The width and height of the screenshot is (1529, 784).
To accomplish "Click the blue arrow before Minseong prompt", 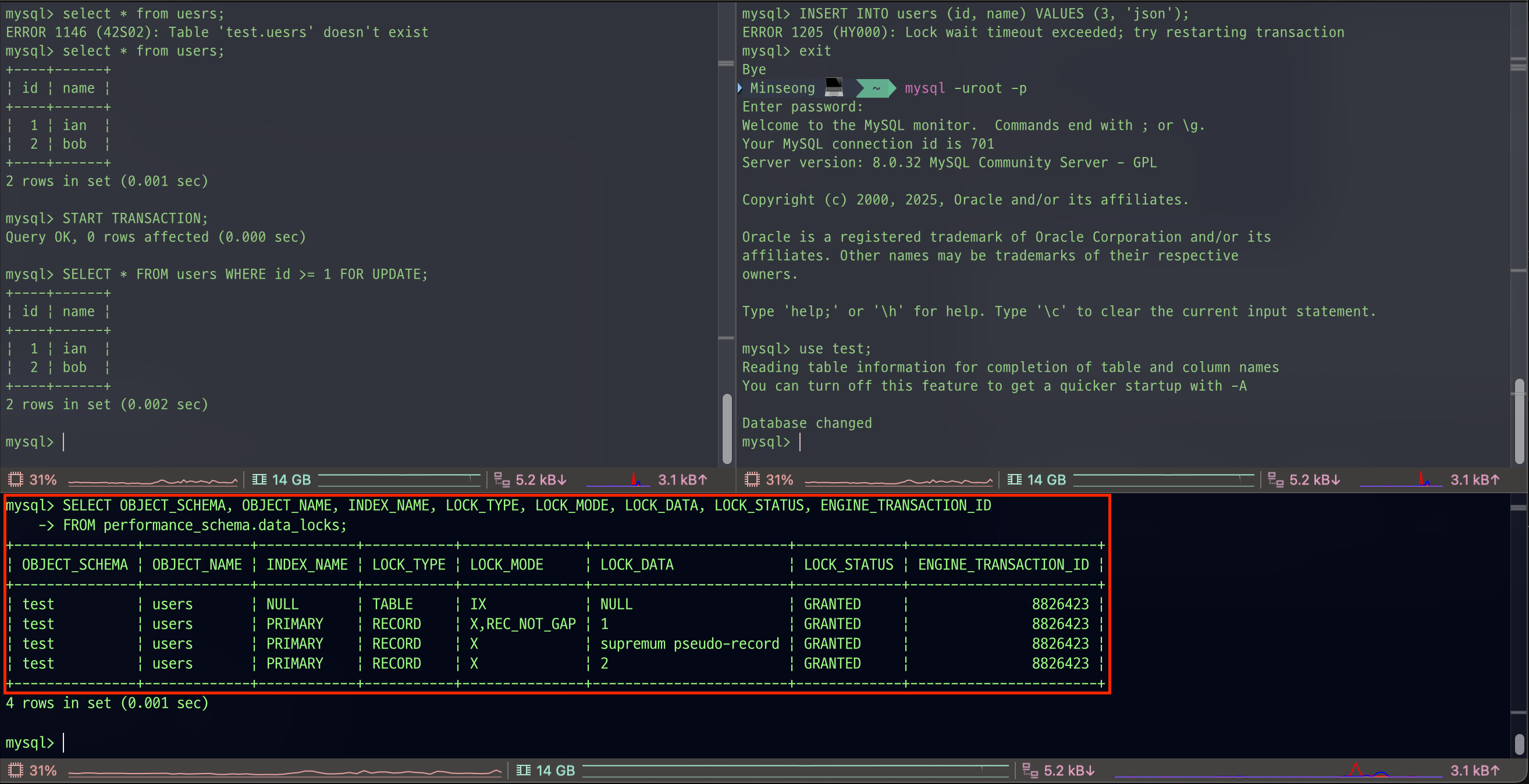I will [739, 88].
